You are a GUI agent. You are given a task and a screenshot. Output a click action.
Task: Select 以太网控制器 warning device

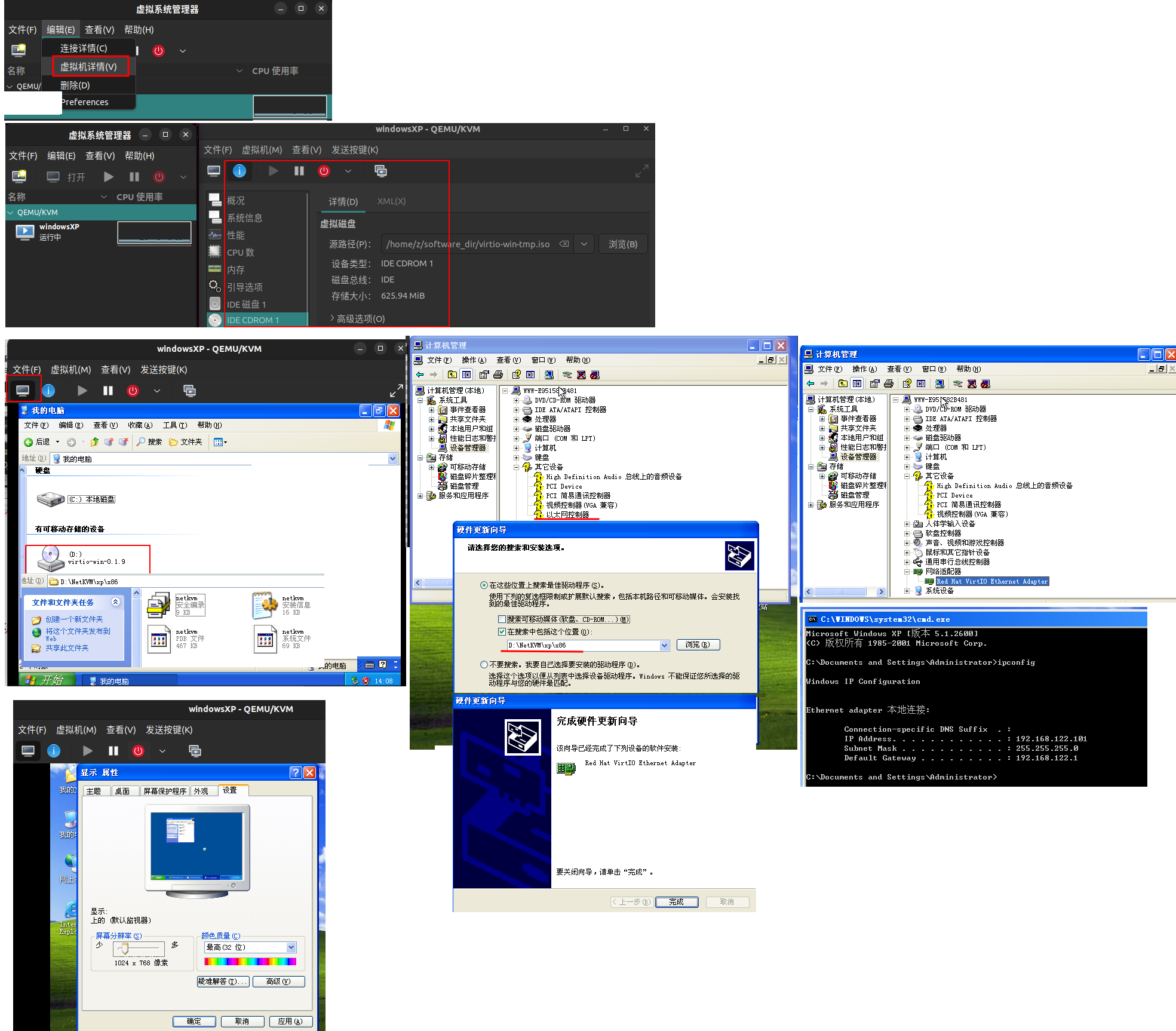[567, 514]
